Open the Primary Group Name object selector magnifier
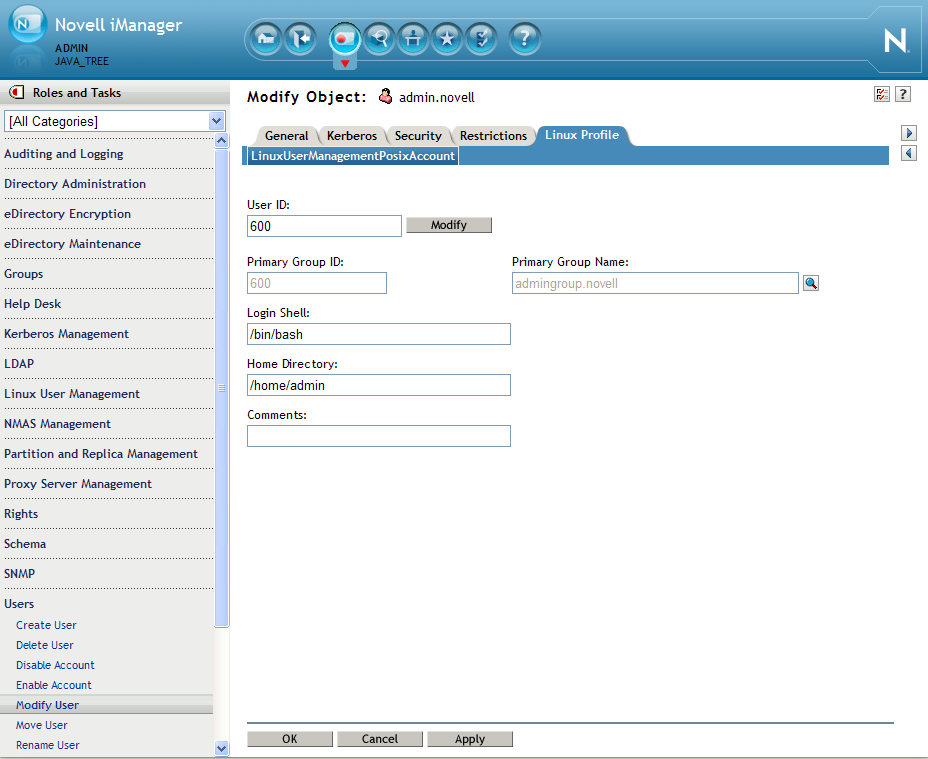This screenshot has height=759, width=928. (x=810, y=283)
